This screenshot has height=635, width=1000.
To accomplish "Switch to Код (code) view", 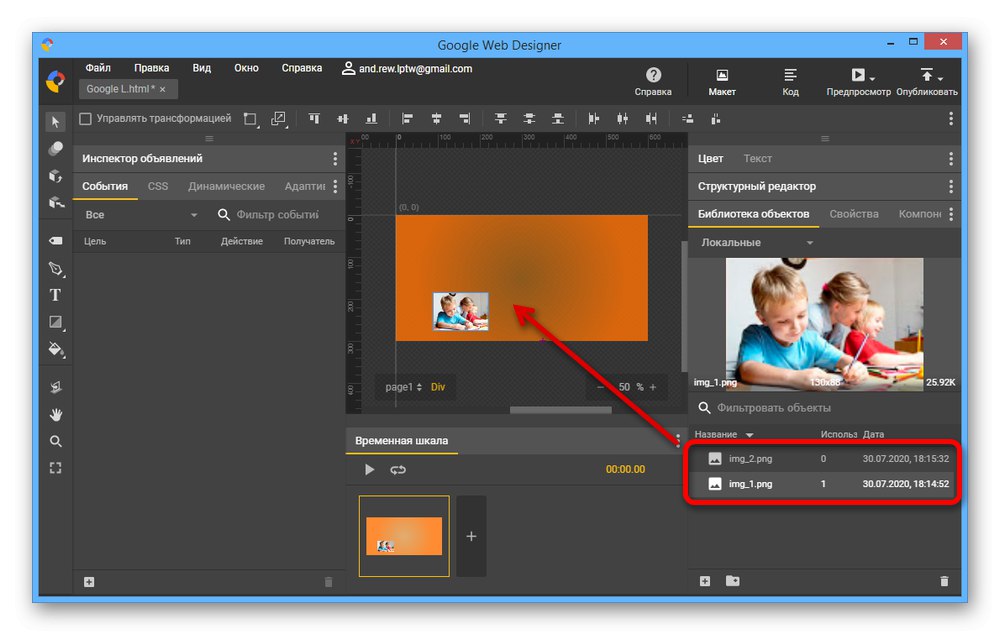I will pos(790,81).
